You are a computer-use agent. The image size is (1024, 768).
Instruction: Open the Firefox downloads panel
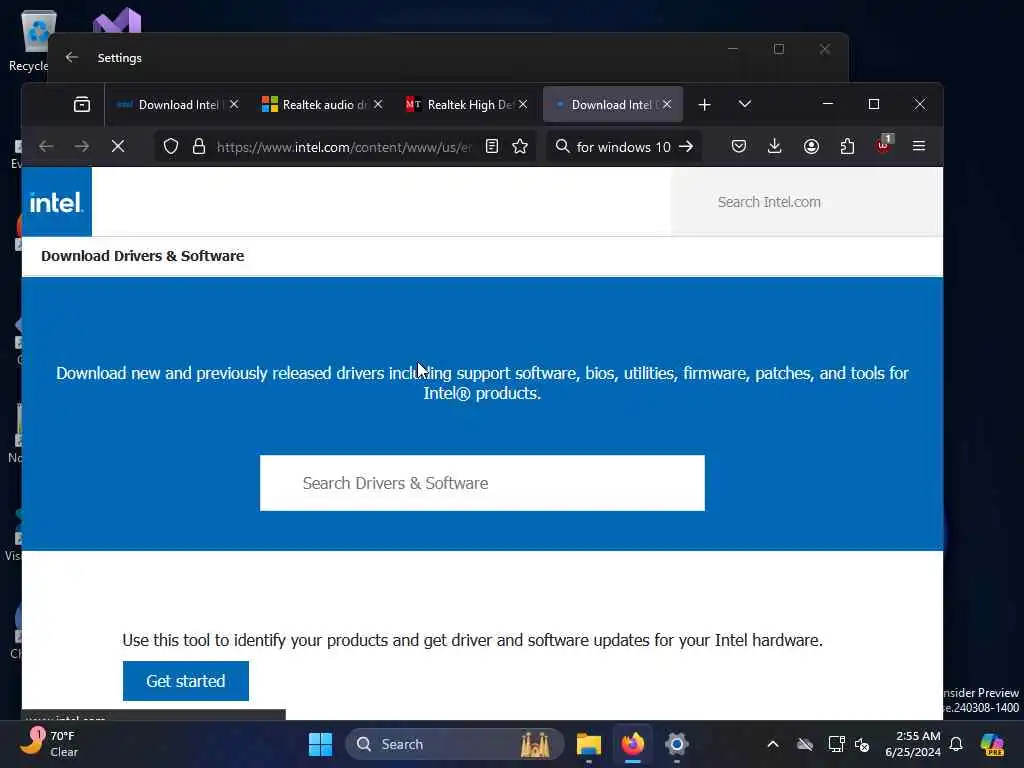(775, 146)
